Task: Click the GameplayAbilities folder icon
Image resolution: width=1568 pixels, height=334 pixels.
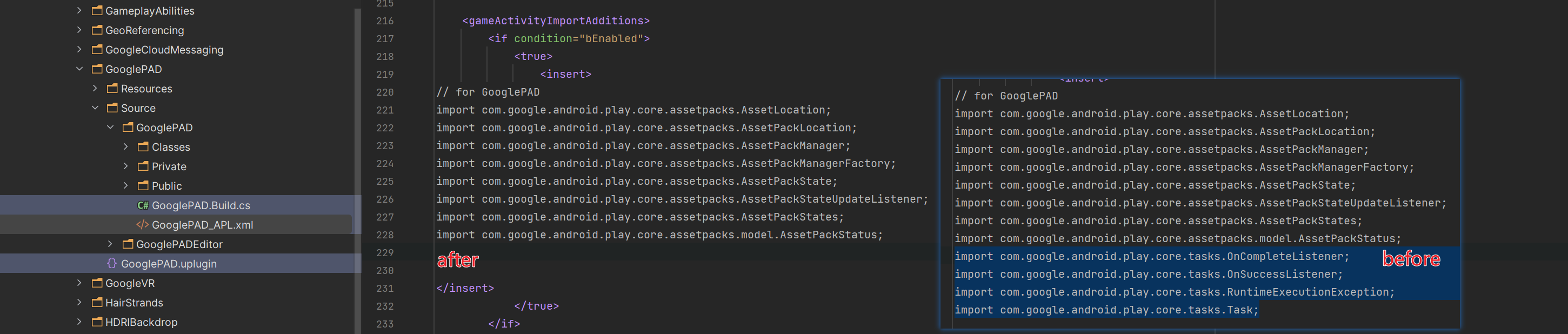Action: (97, 10)
